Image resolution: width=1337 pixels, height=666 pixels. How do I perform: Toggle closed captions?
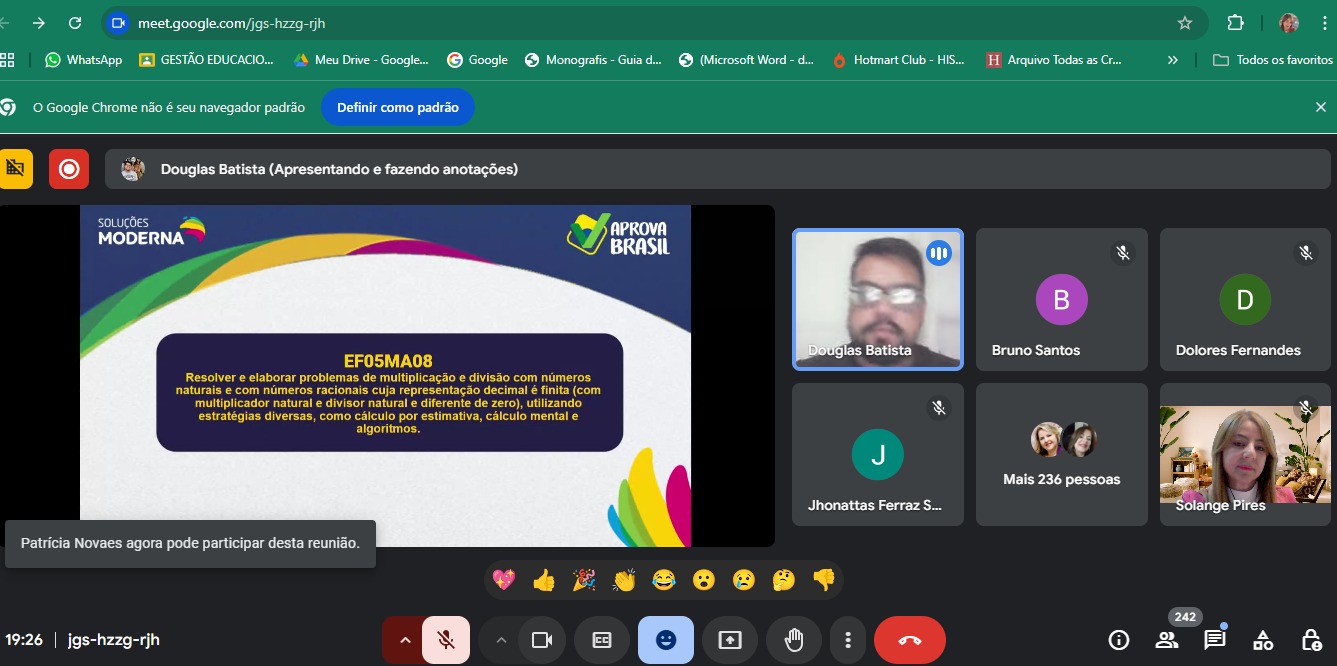[x=602, y=640]
